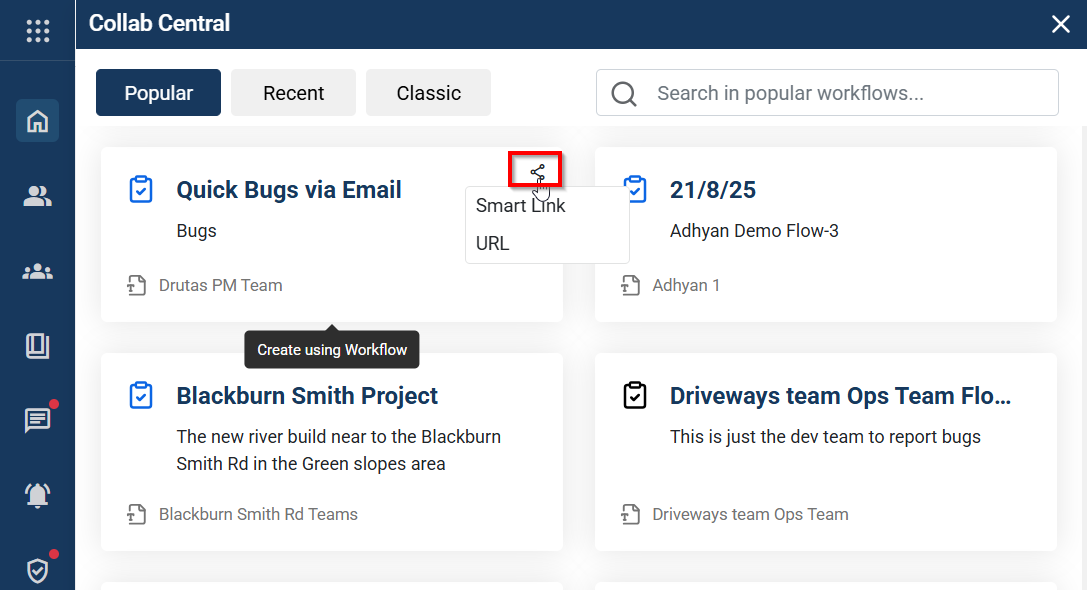The width and height of the screenshot is (1087, 590).
Task: Open Blackburn Smith Project workflow
Action: pyautogui.click(x=307, y=396)
